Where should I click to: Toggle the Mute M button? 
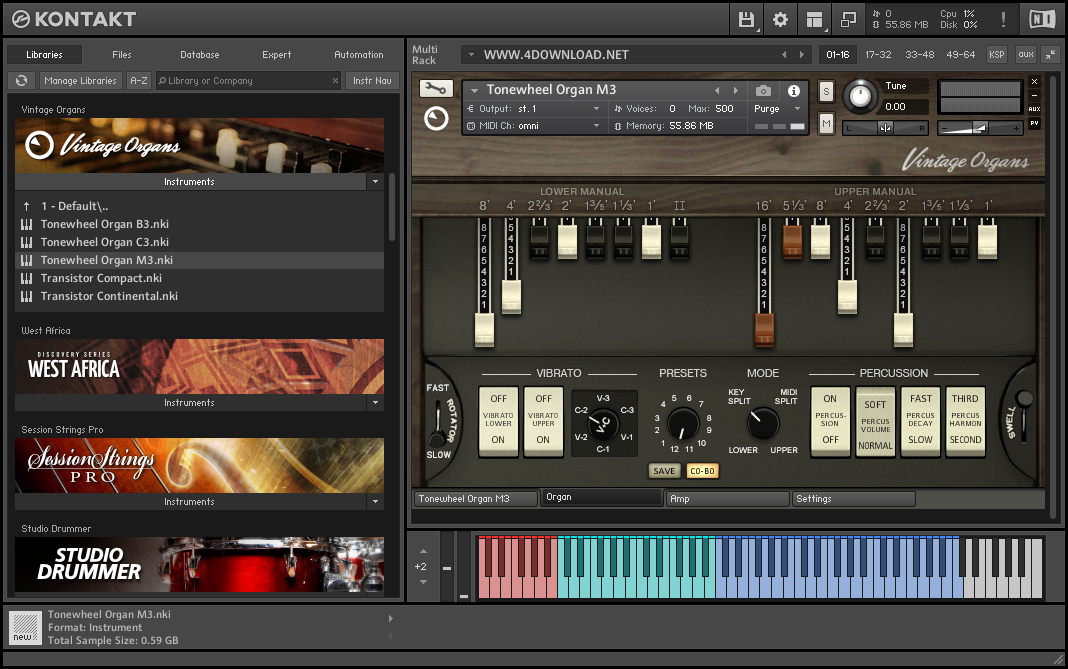click(826, 123)
